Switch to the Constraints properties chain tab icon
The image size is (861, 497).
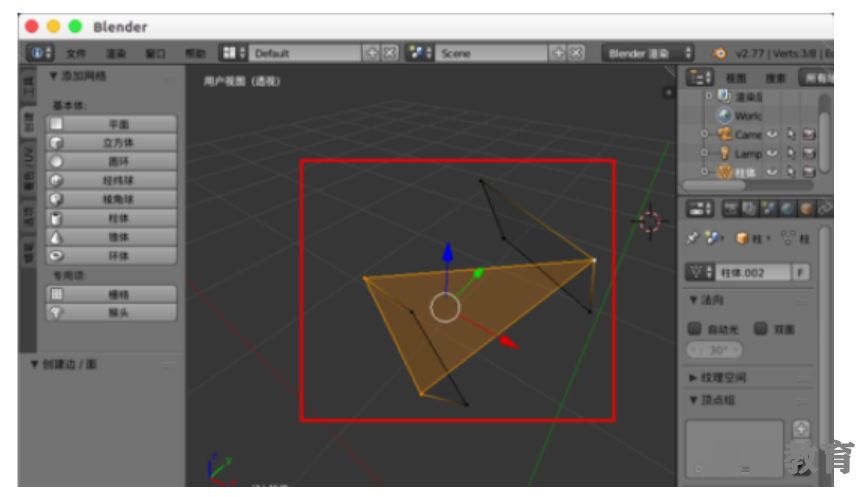coord(825,209)
